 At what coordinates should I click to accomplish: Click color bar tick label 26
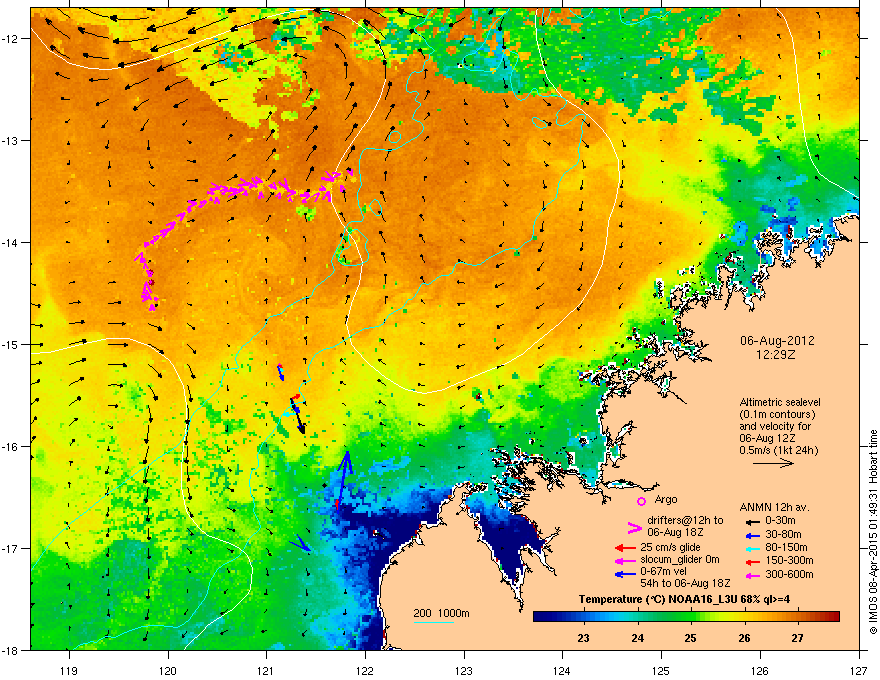pyautogui.click(x=744, y=638)
